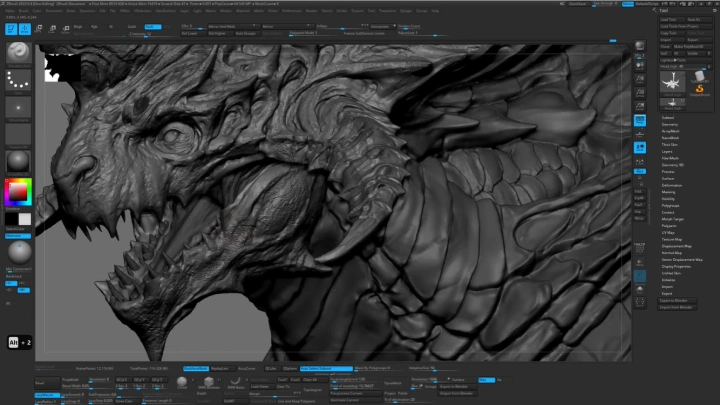Expand the Polygroups section
Image resolution: width=720 pixels, height=405 pixels.
tap(670, 205)
